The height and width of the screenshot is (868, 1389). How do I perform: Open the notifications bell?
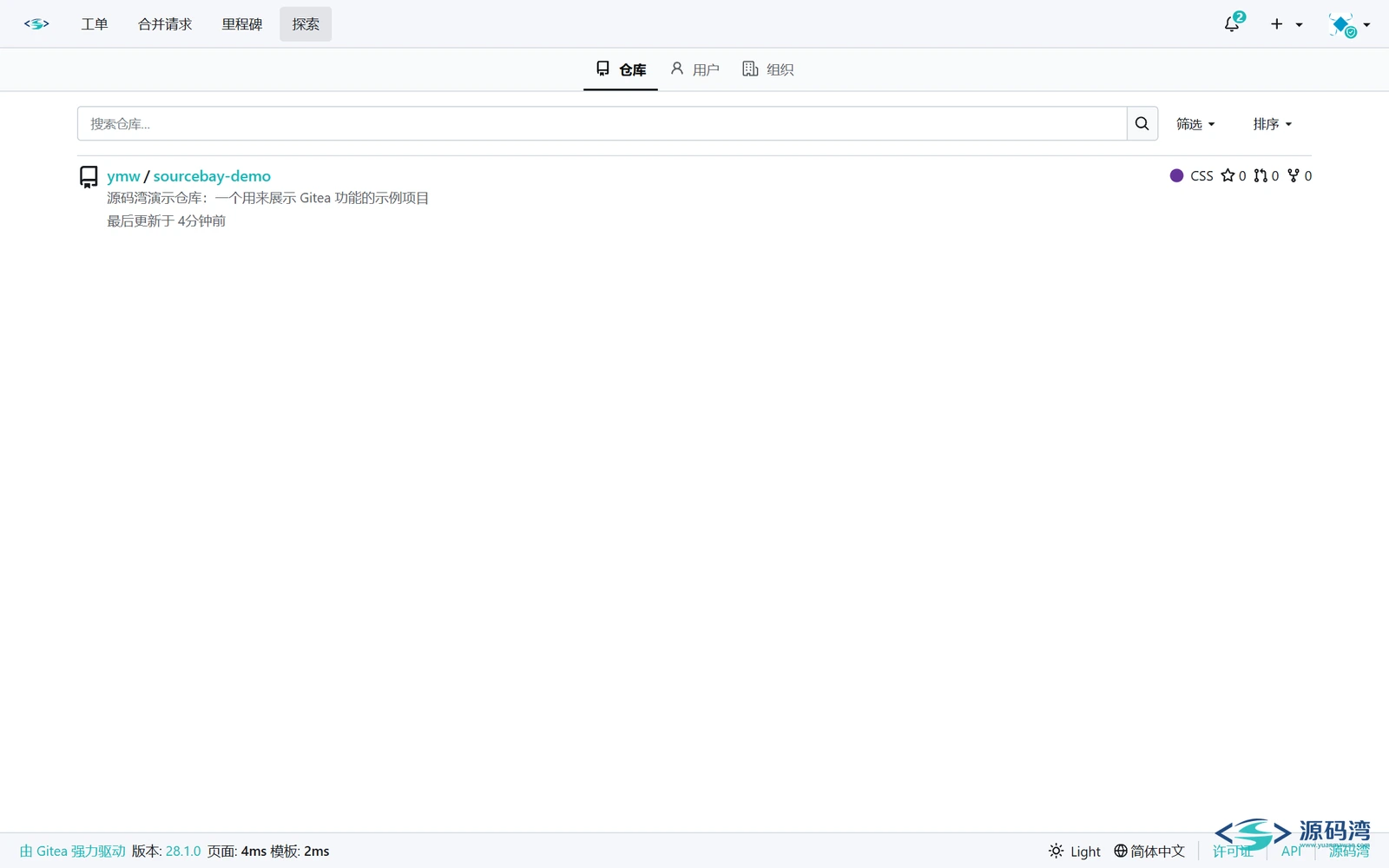point(1234,23)
